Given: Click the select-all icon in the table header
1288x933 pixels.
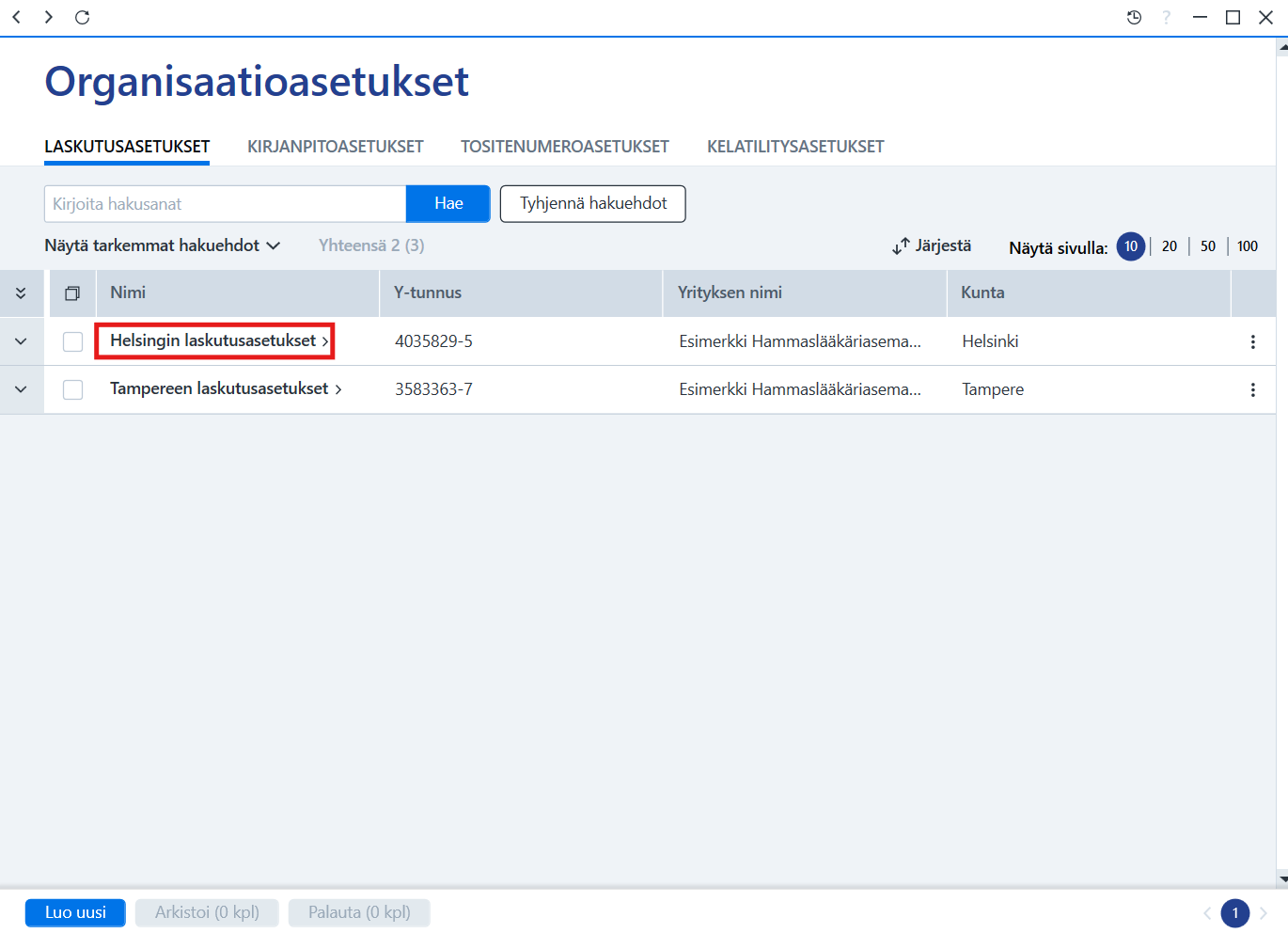Looking at the screenshot, I should click(x=72, y=293).
